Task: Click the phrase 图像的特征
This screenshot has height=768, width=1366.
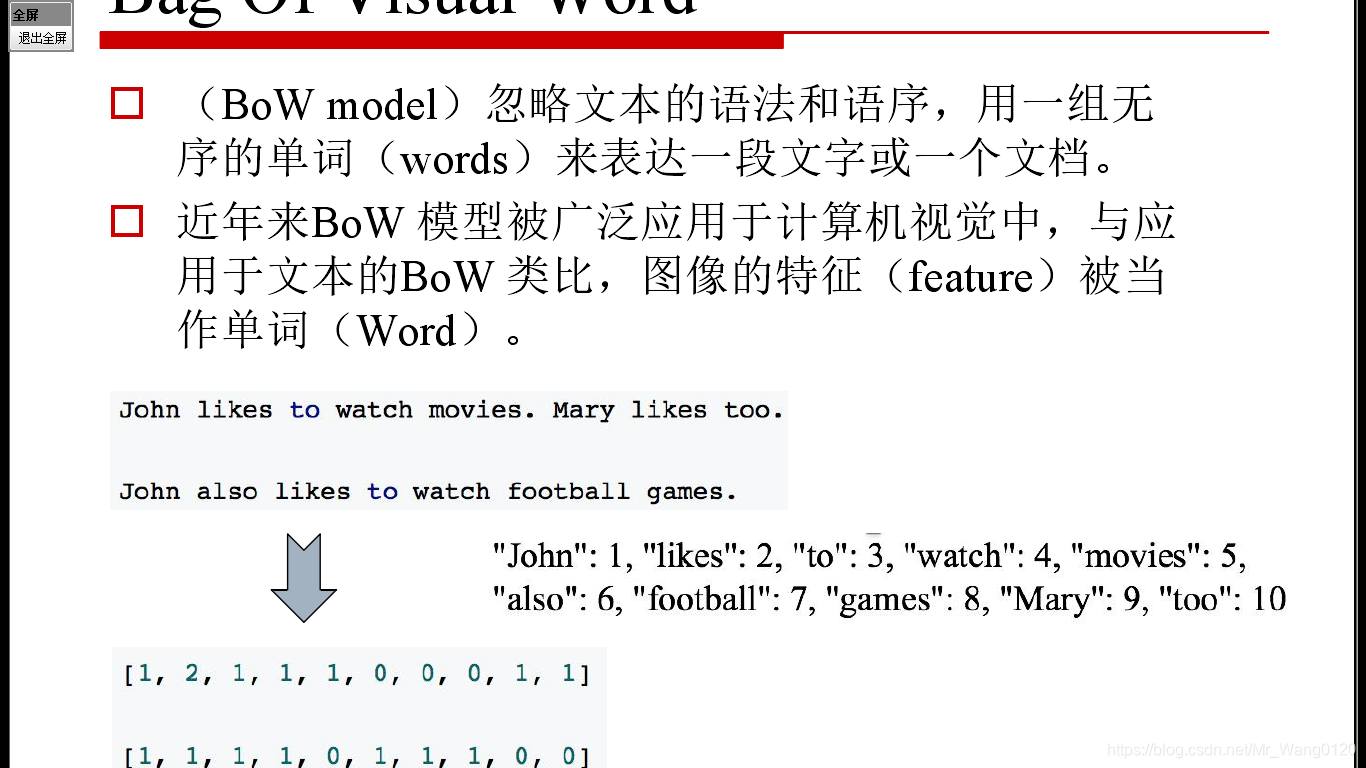Action: pyautogui.click(x=752, y=277)
